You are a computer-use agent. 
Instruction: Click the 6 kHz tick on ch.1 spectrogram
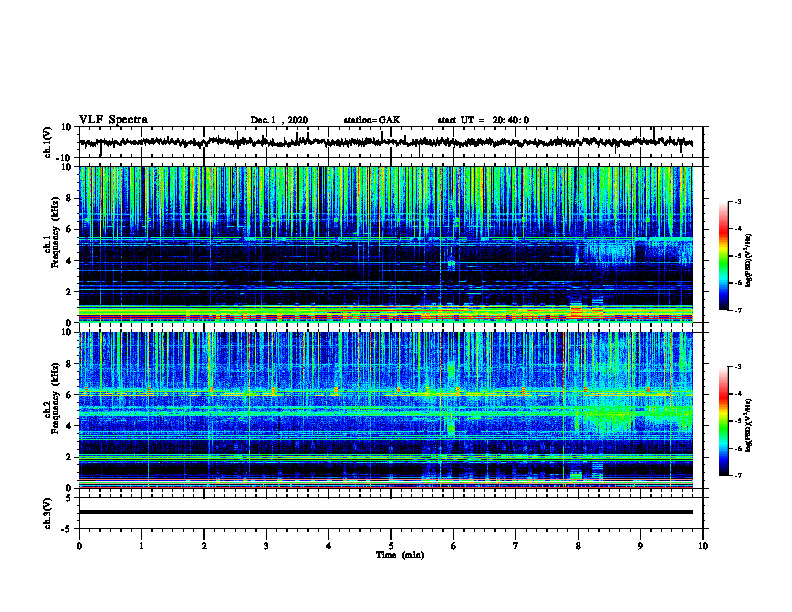69,229
